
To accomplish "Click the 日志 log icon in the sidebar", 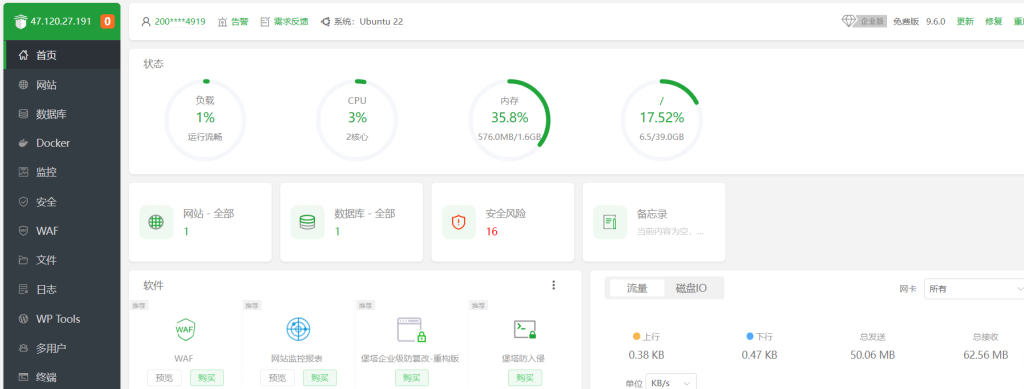I will (24, 289).
